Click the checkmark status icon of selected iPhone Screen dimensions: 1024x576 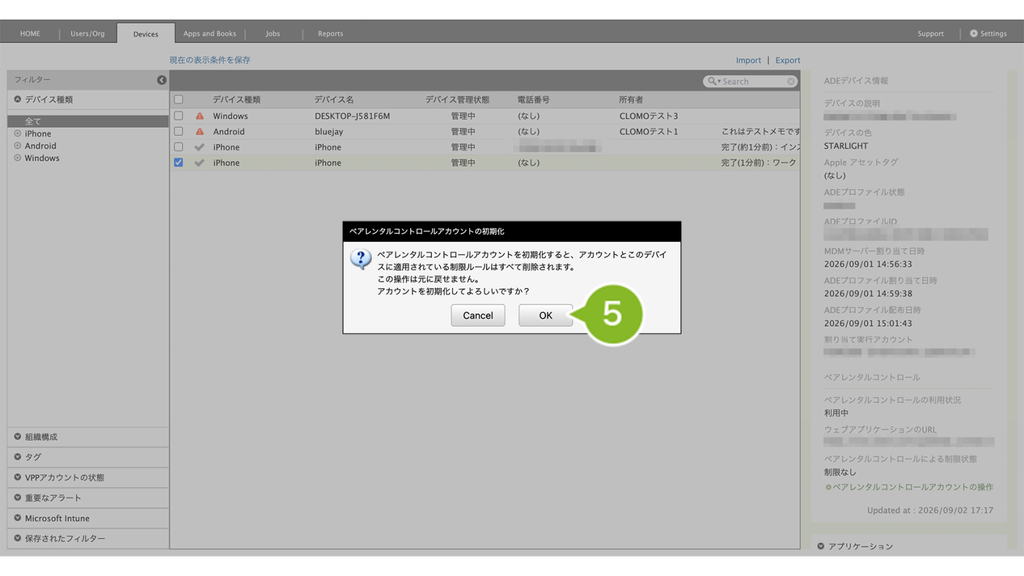pos(200,163)
